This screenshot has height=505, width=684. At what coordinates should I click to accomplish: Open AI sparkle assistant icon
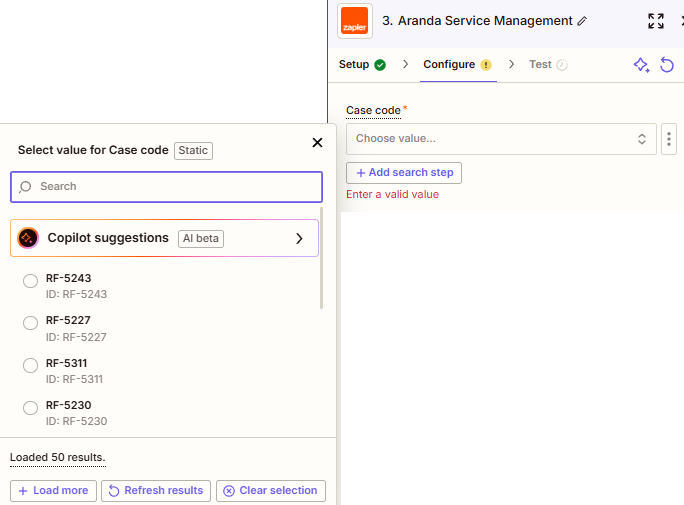[642, 65]
